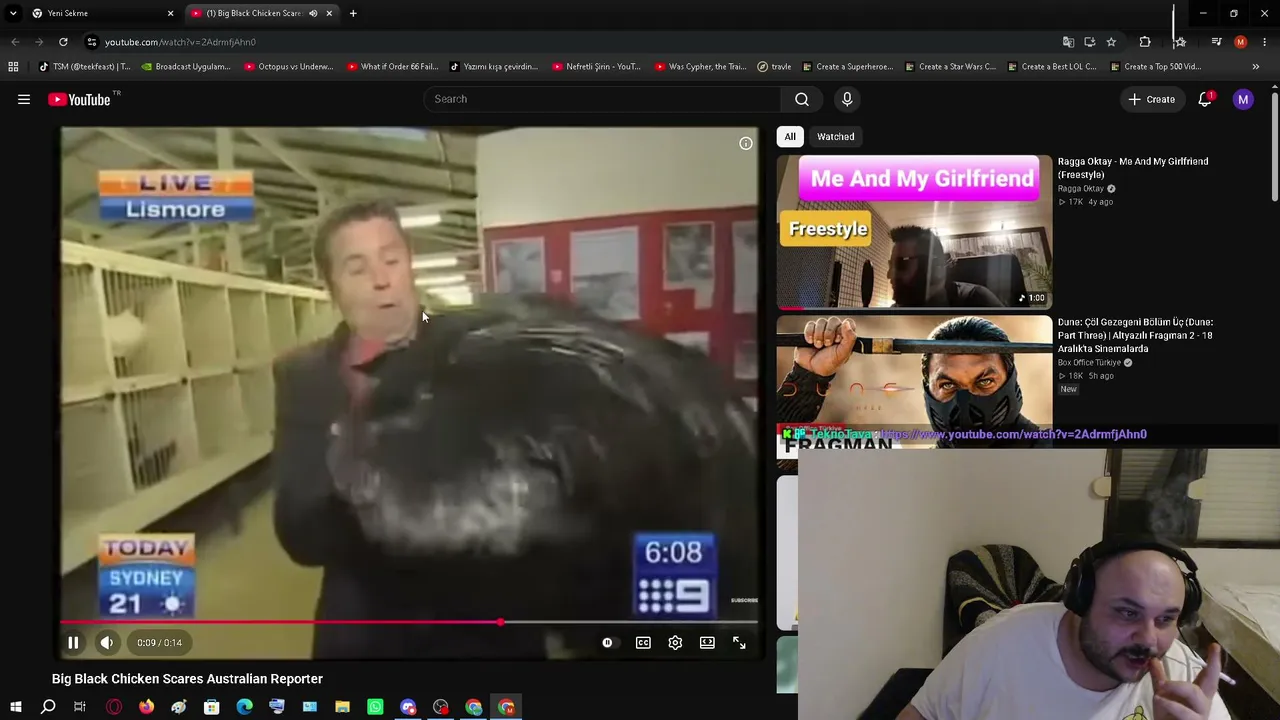Viewport: 1280px width, 720px height.
Task: Open the TSM (@teekfeast) bookmark
Action: 84,67
